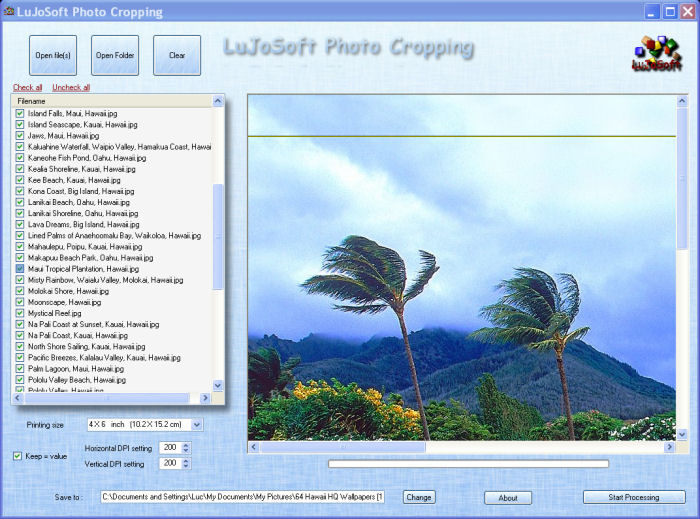
Task: Click preview pane scroll left arrow
Action: (254, 447)
